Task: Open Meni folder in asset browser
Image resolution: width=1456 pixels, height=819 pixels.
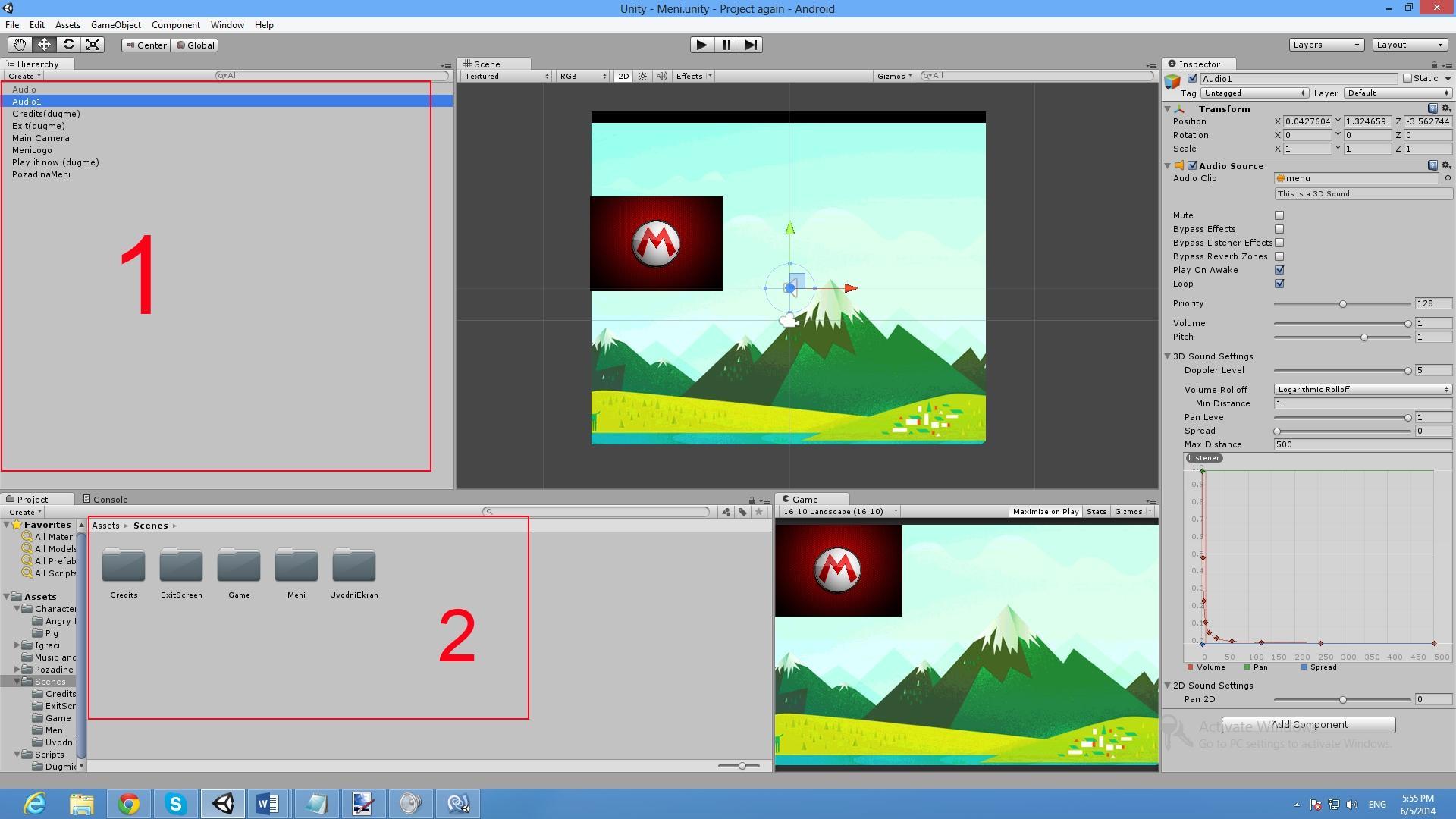Action: [297, 573]
